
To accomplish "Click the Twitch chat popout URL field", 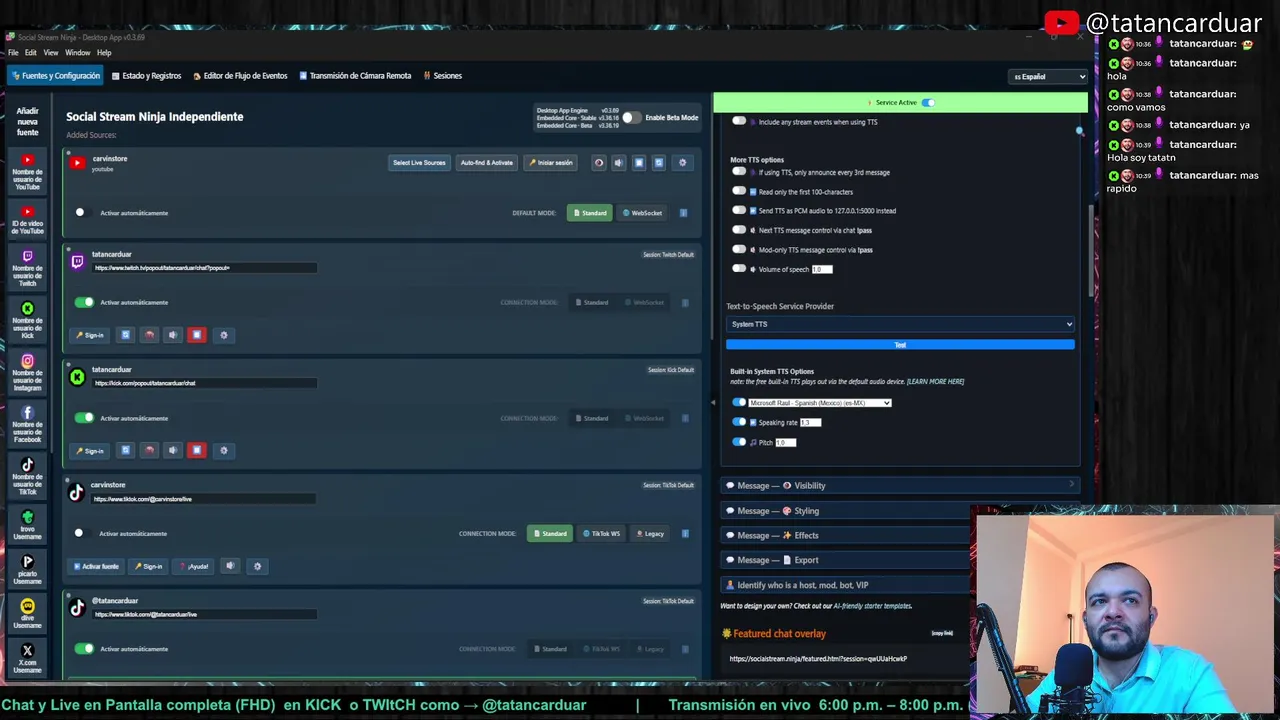I will (204, 268).
